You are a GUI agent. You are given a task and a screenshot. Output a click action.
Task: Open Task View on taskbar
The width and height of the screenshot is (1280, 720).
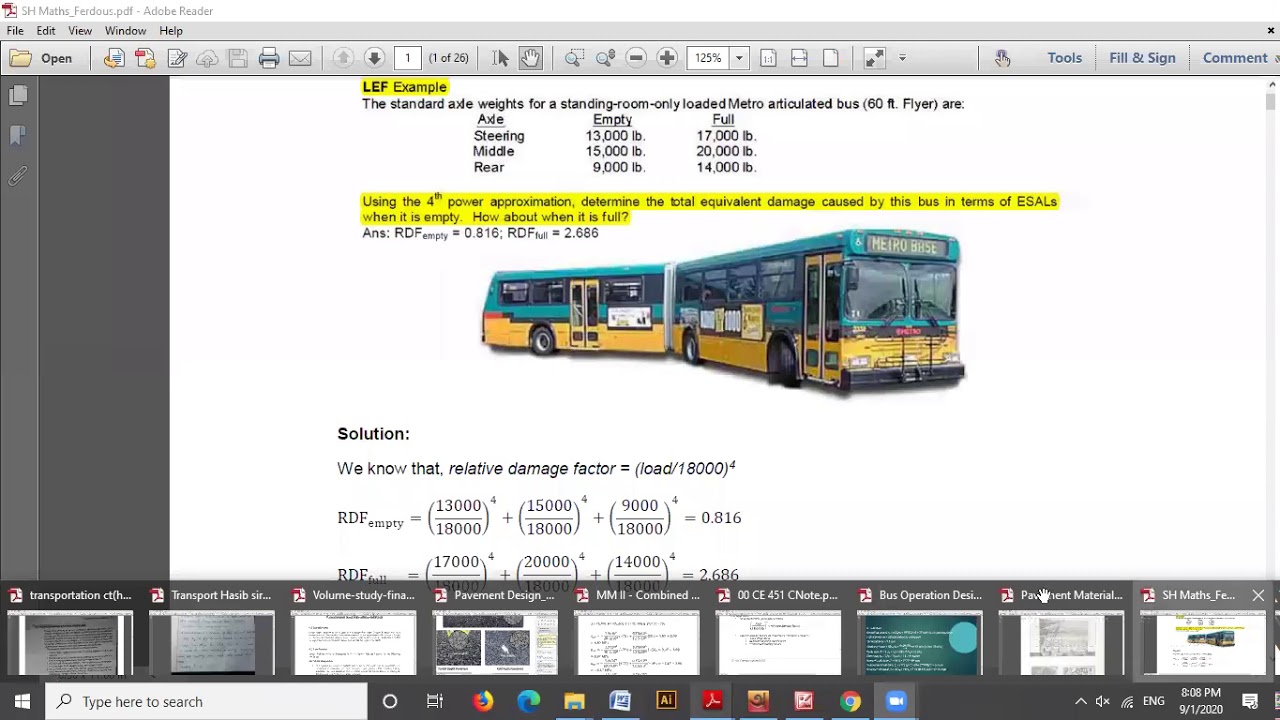435,701
